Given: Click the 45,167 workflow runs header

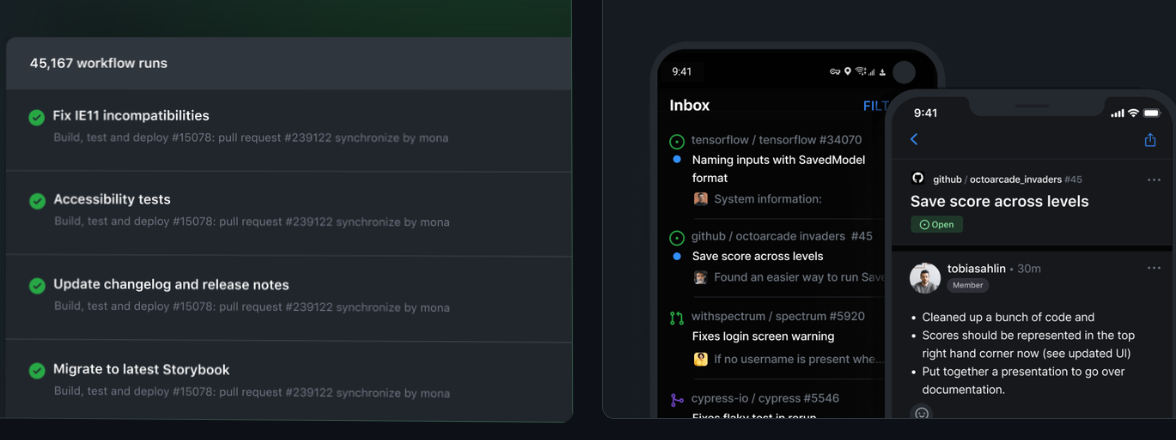Looking at the screenshot, I should pos(98,64).
